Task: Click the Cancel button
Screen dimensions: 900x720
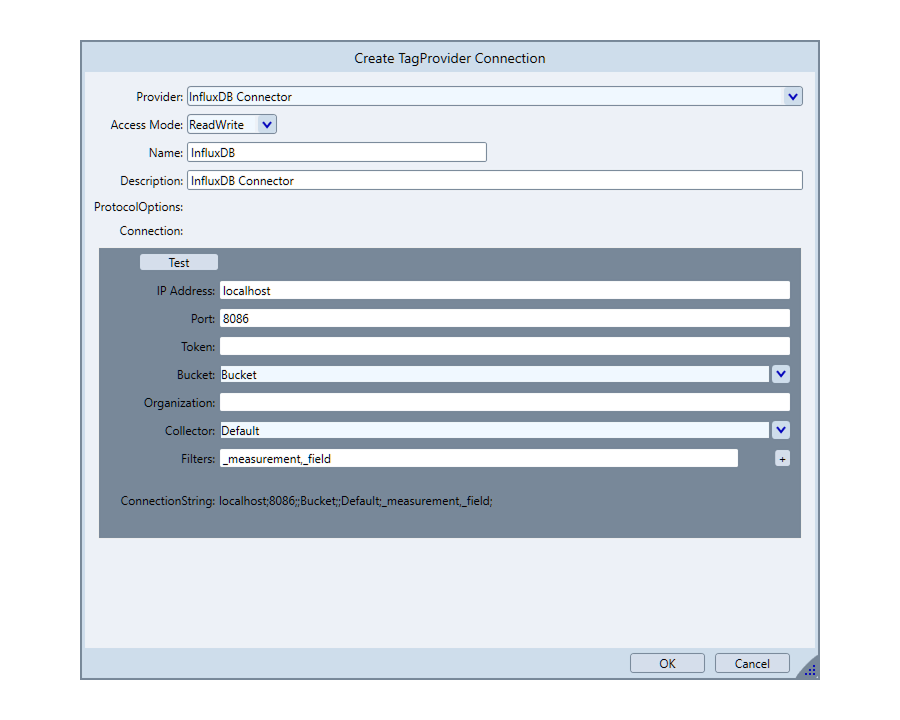Action: pos(752,663)
